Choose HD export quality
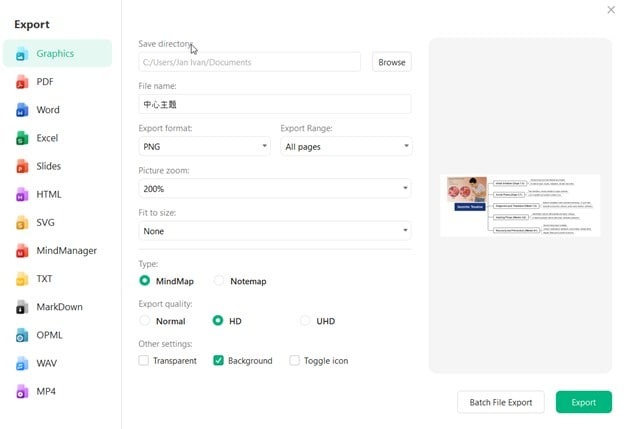This screenshot has width=624, height=429. 218,320
